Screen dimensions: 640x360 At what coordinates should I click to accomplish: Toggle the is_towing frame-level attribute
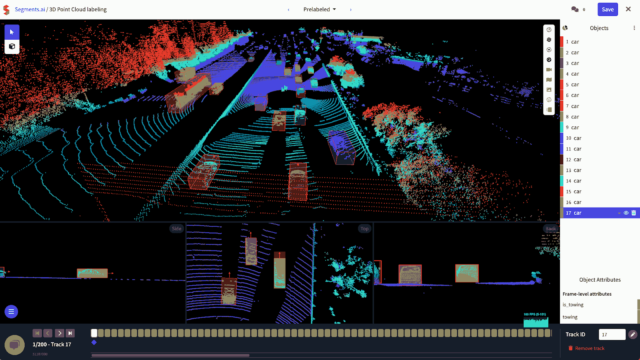(x=573, y=305)
